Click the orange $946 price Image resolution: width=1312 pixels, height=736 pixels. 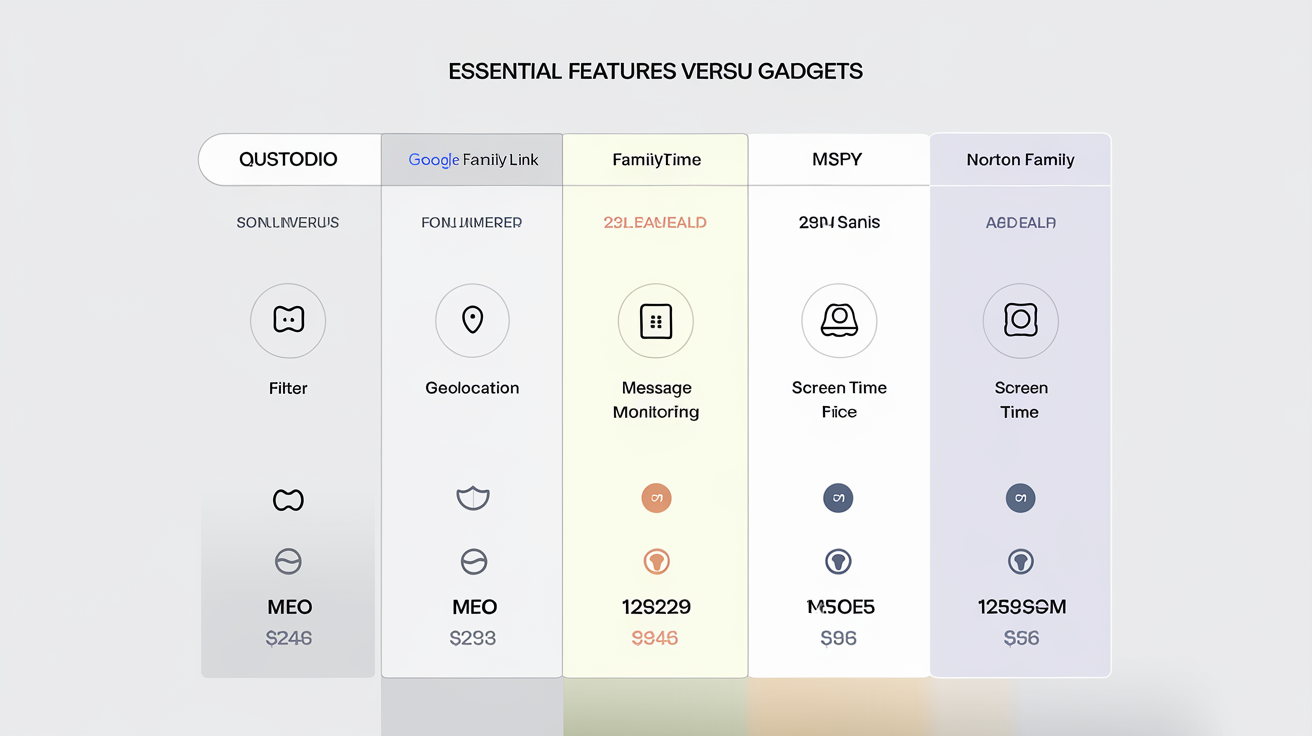[x=655, y=638]
